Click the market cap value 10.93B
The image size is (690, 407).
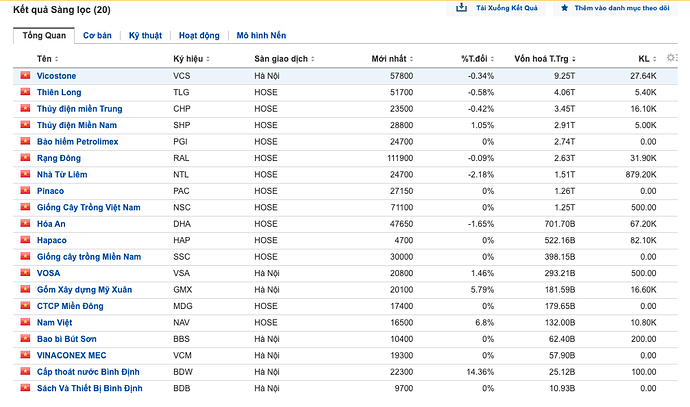(x=562, y=388)
